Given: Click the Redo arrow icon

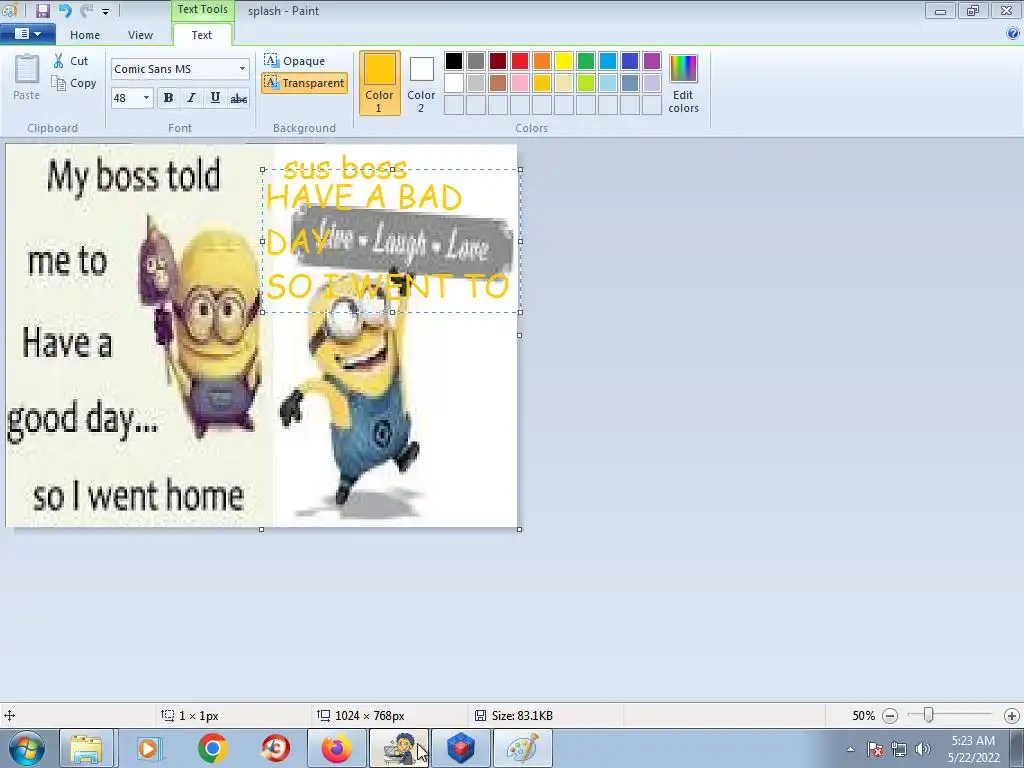Looking at the screenshot, I should [x=86, y=10].
